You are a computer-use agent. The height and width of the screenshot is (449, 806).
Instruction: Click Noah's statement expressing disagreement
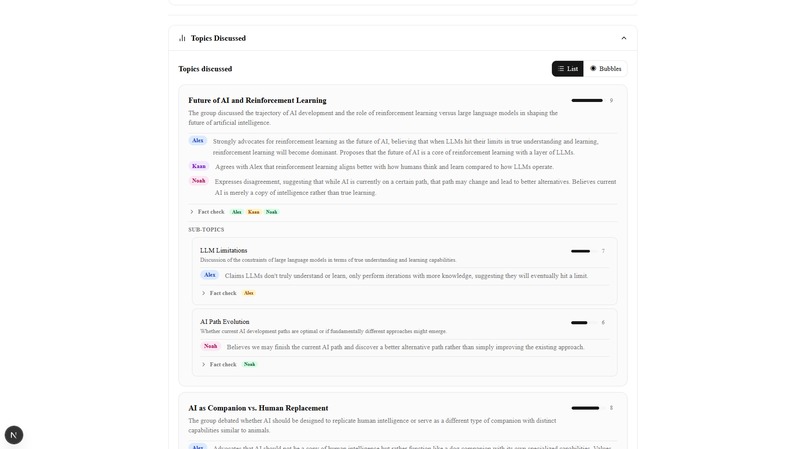click(415, 187)
